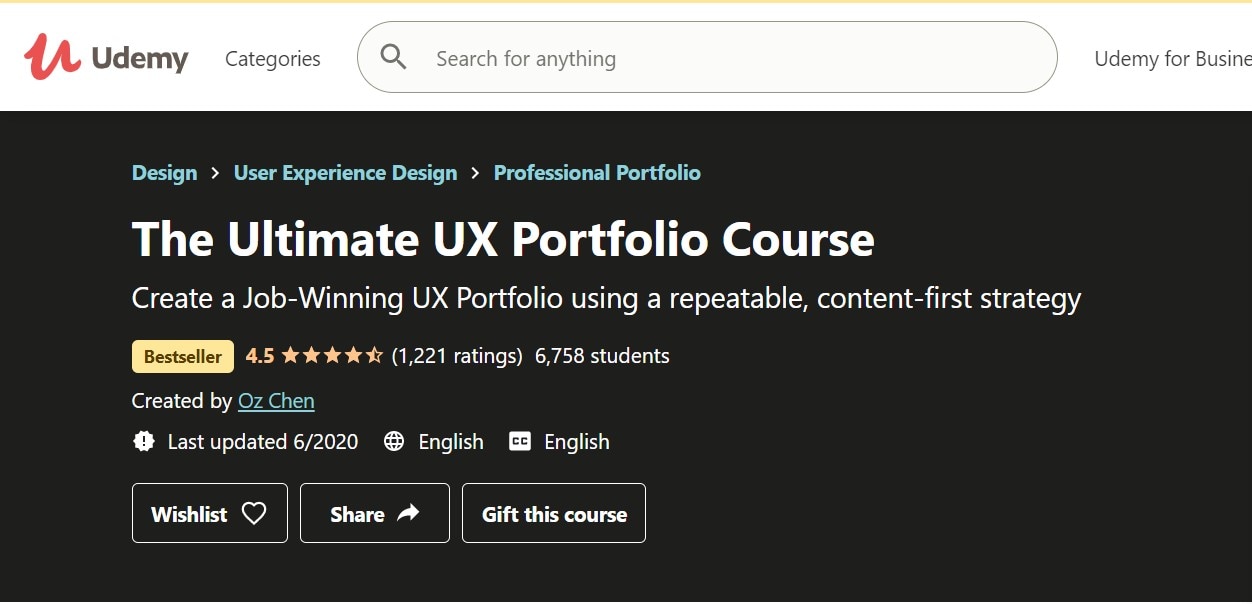The height and width of the screenshot is (604, 1252).
Task: Click the heart icon in Wishlist
Action: pos(255,514)
